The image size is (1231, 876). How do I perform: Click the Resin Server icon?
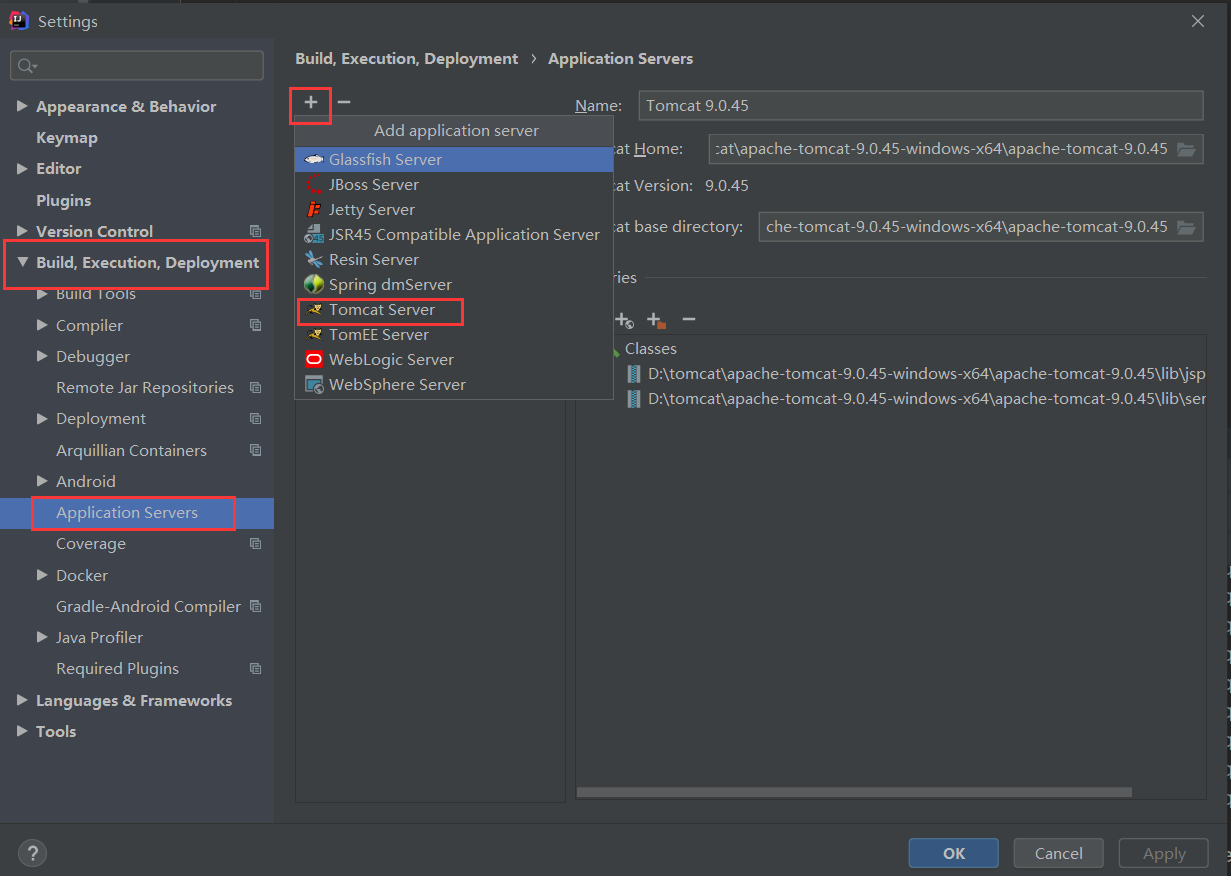(314, 260)
